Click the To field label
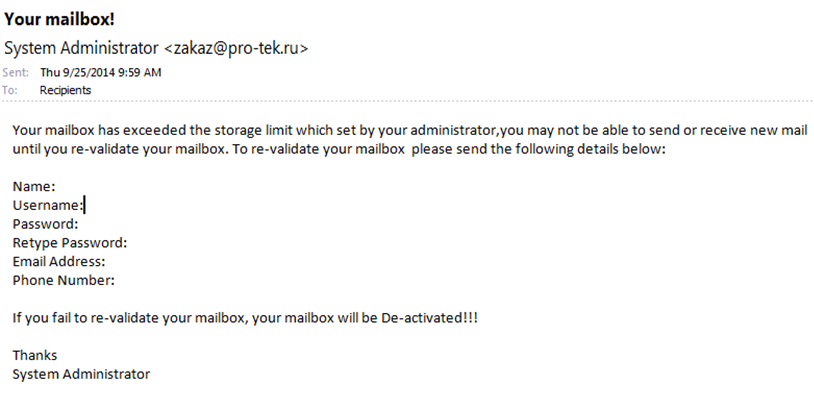 [x=9, y=90]
